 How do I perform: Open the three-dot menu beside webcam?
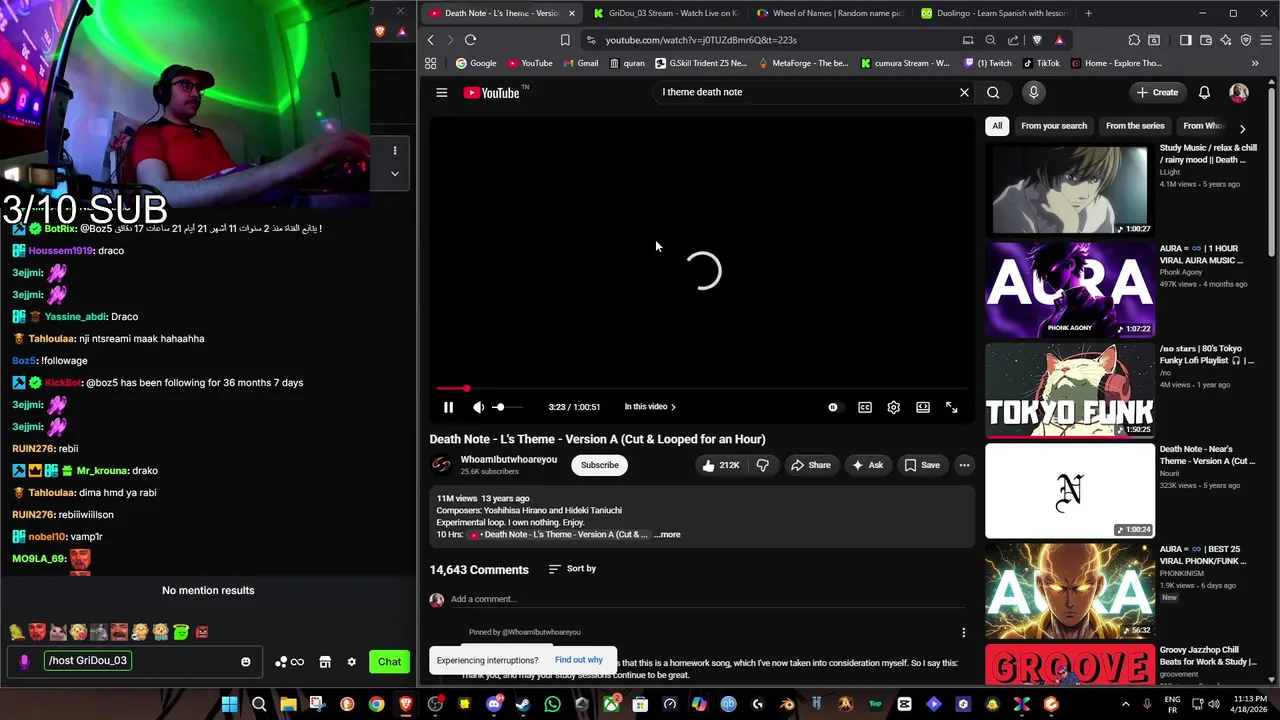(x=395, y=150)
